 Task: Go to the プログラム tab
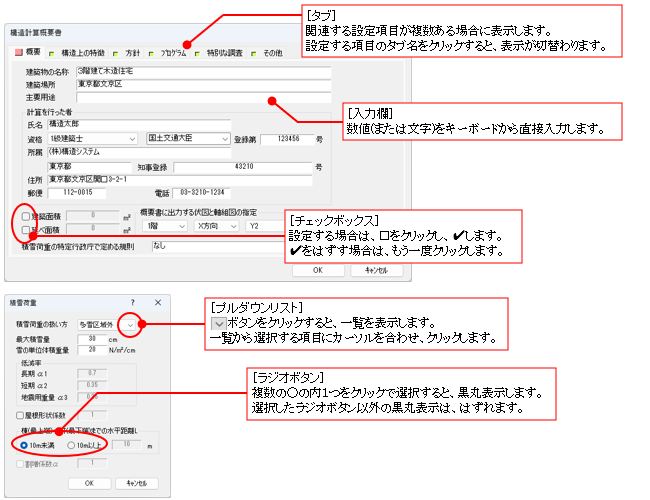pyautogui.click(x=168, y=53)
